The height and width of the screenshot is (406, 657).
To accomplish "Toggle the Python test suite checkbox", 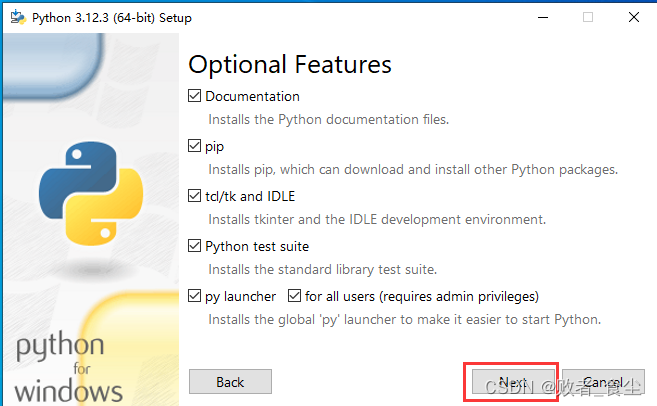I will 195,247.
